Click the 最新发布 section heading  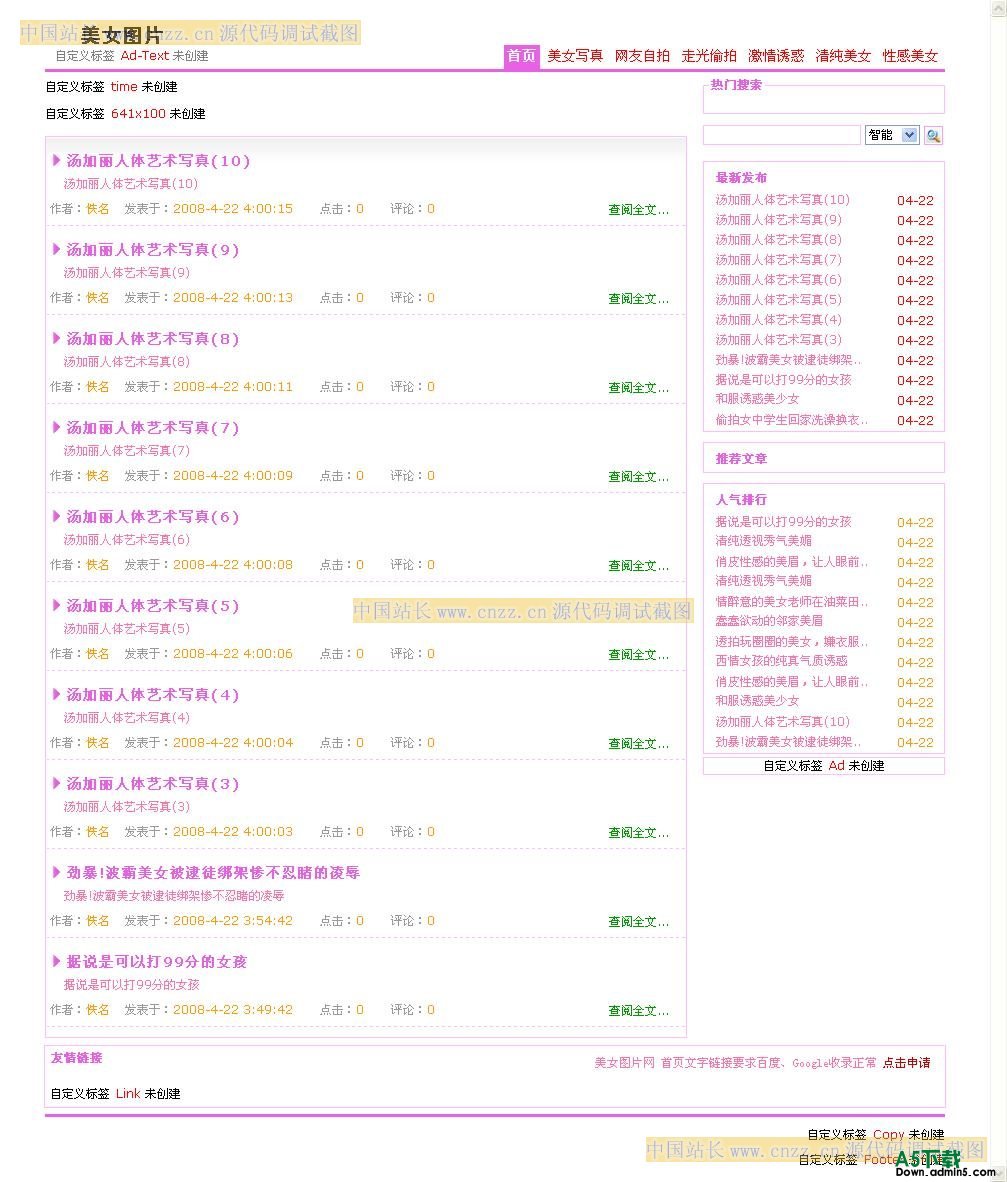(742, 177)
